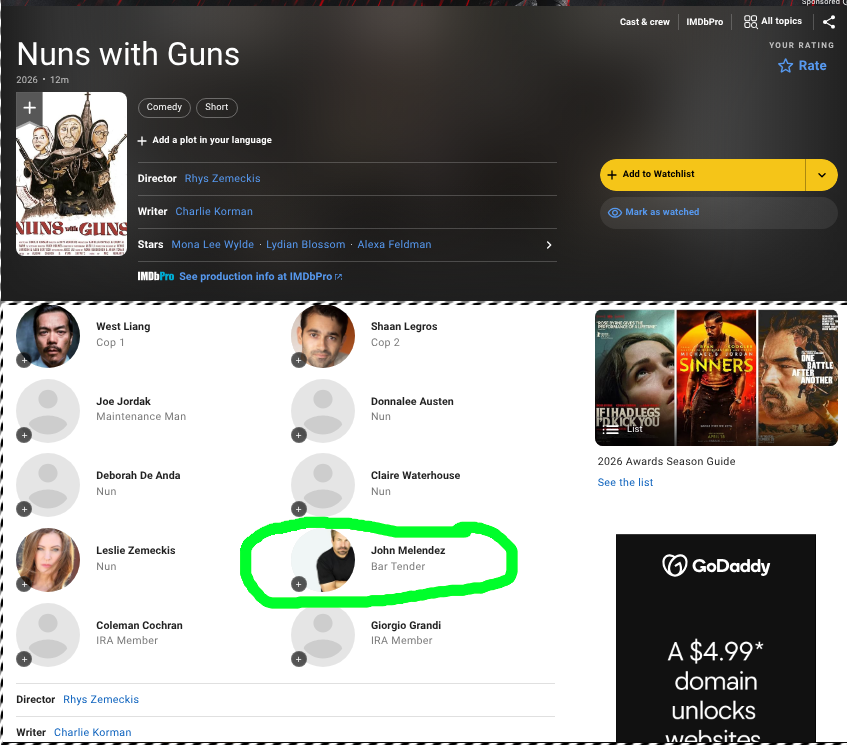The image size is (847, 745).
Task: Open Mona Lee Wylde star link
Action: point(213,245)
